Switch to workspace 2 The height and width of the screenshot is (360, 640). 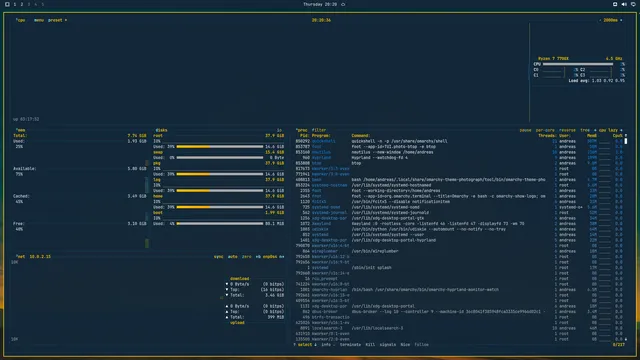[22, 4]
